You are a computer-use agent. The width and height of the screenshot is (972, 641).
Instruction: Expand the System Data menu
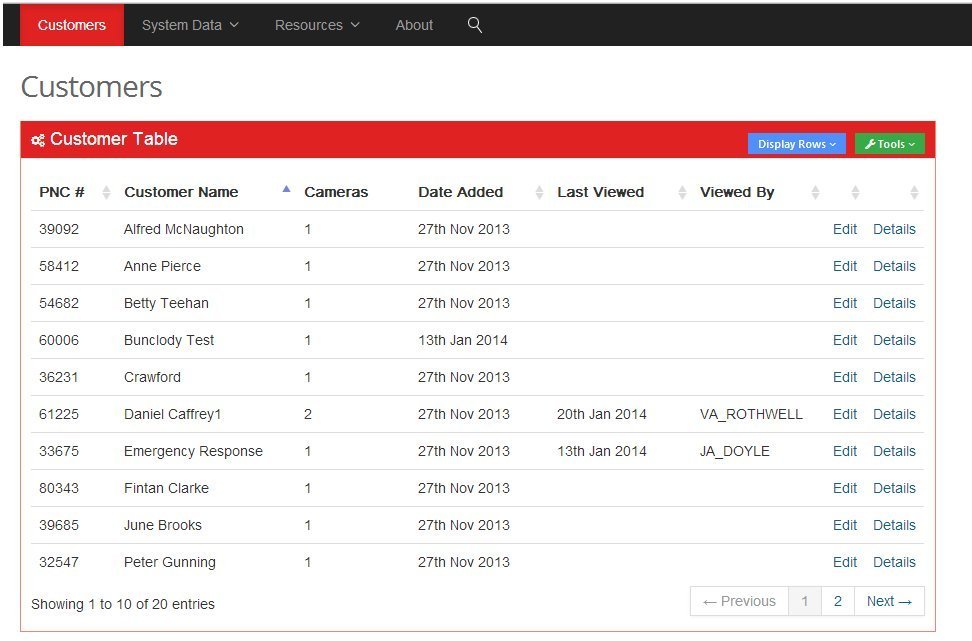tap(189, 24)
